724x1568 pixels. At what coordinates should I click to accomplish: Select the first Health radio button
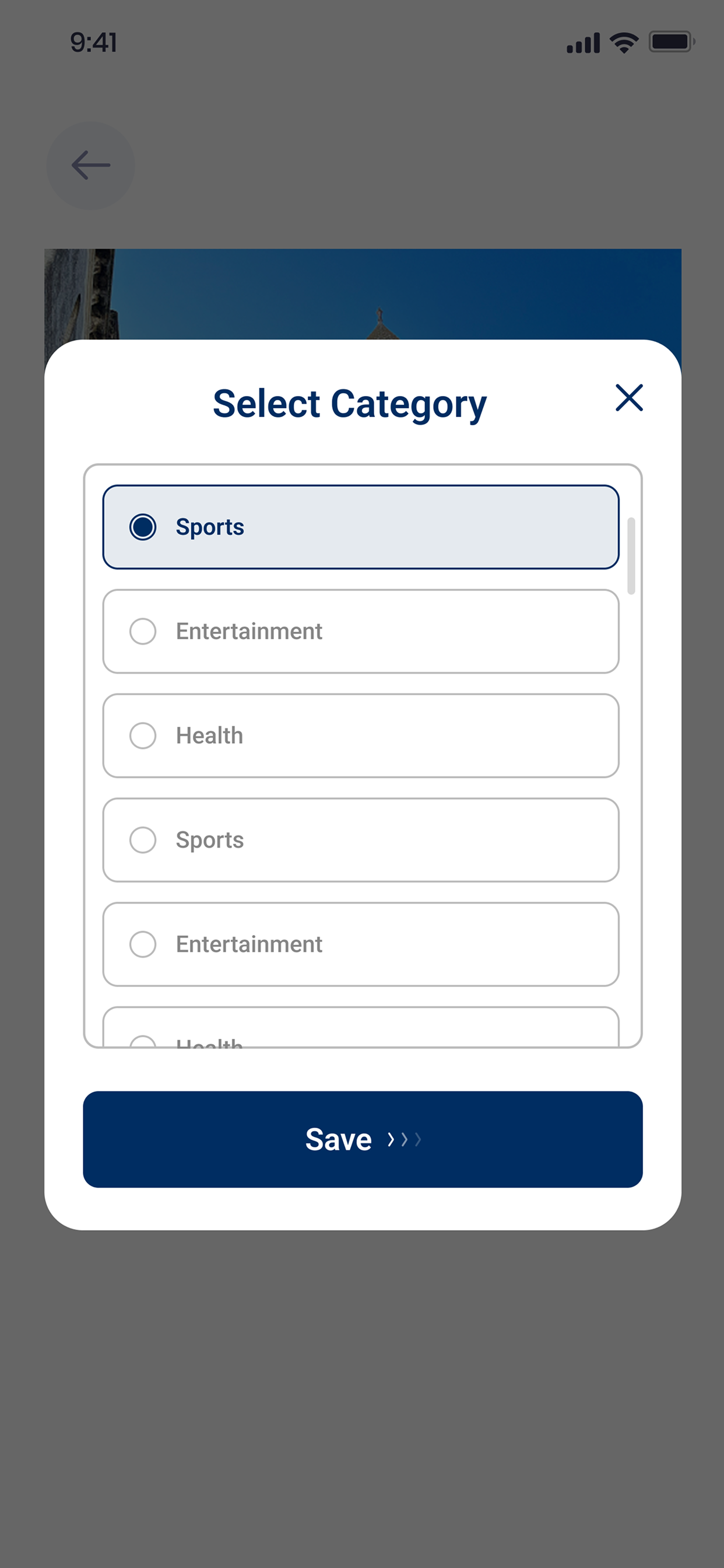click(143, 736)
